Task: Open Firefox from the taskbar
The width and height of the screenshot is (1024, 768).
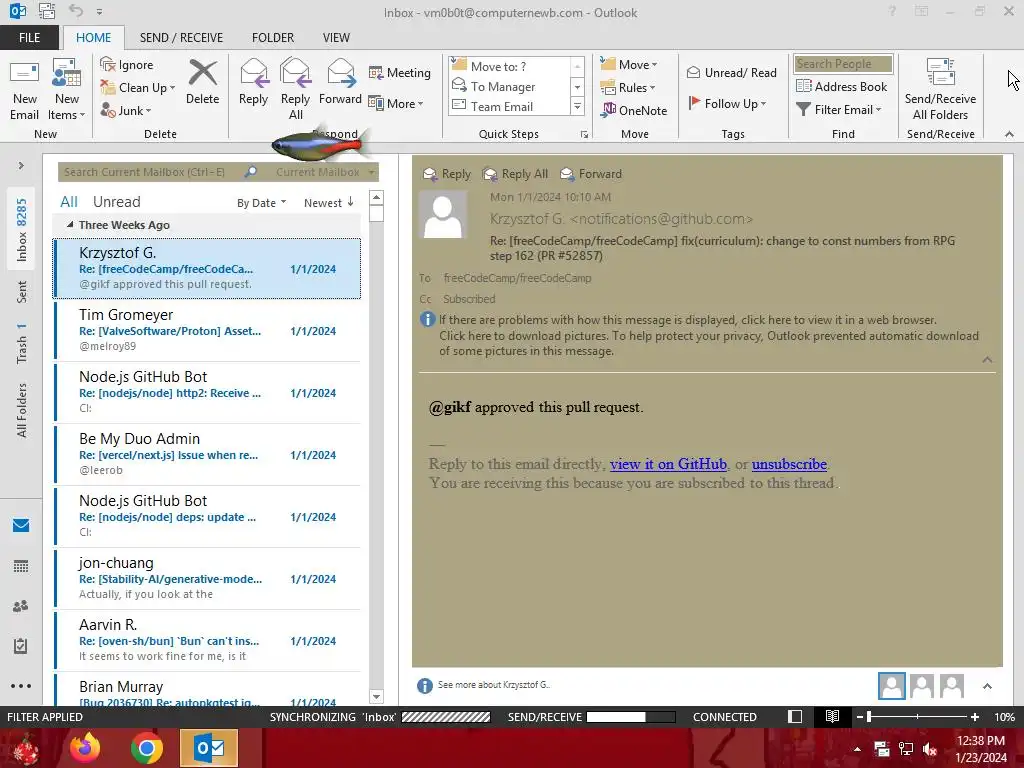Action: click(86, 748)
